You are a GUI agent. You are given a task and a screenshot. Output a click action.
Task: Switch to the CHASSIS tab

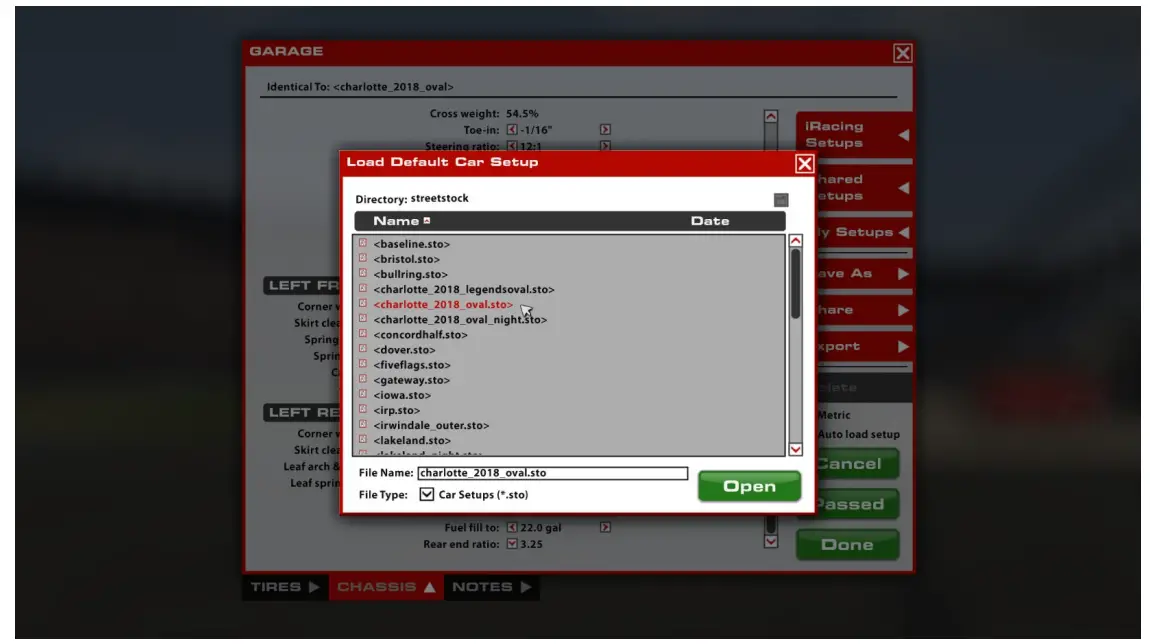387,588
